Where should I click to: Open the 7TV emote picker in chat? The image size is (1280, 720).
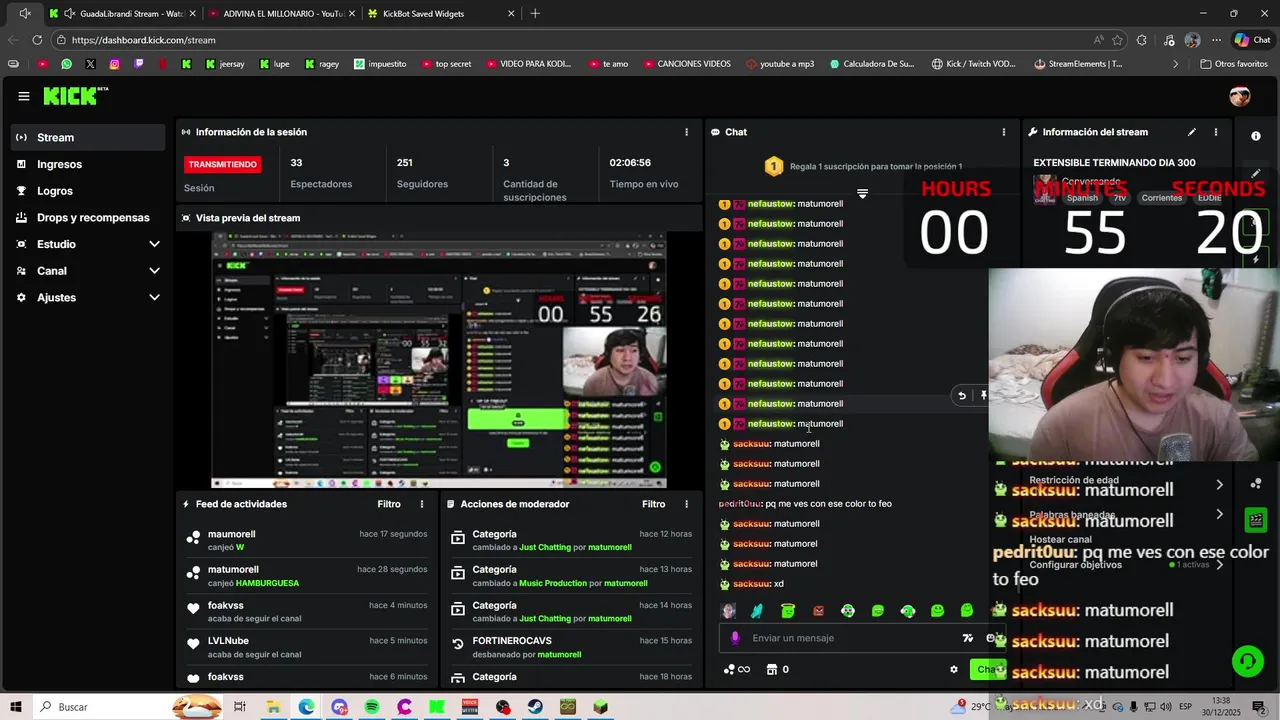click(x=967, y=638)
